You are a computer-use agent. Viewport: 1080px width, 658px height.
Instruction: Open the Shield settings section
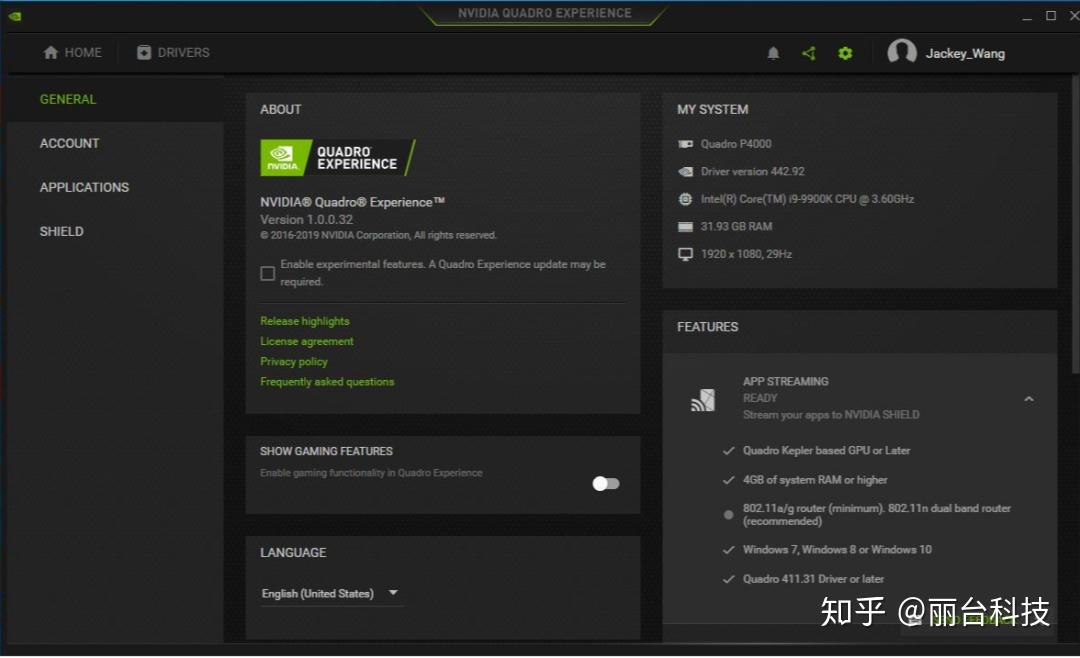coord(61,232)
